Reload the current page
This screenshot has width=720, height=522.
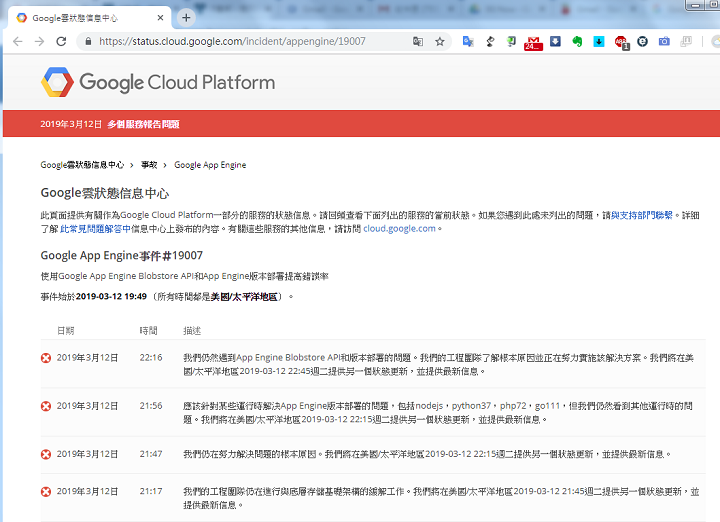pos(61,42)
